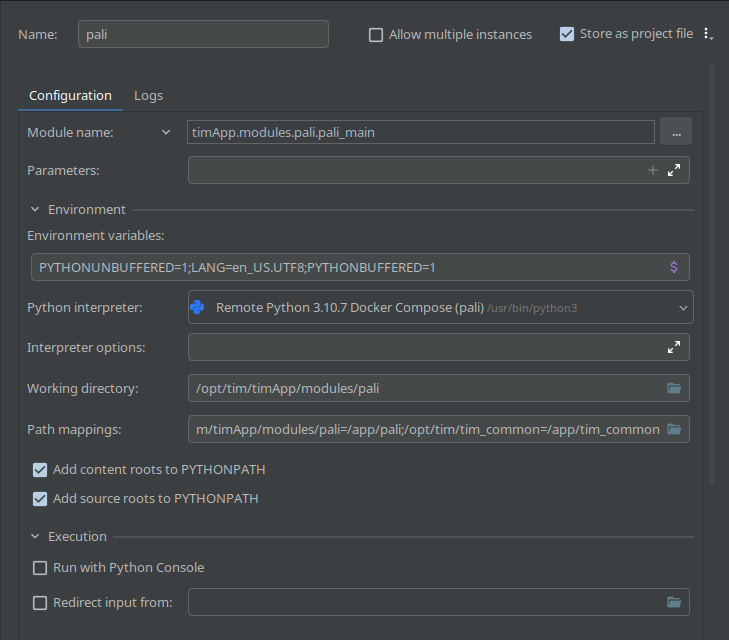Screen dimensions: 729x640
Task: Enable Run with Python Console
Action: point(40,568)
